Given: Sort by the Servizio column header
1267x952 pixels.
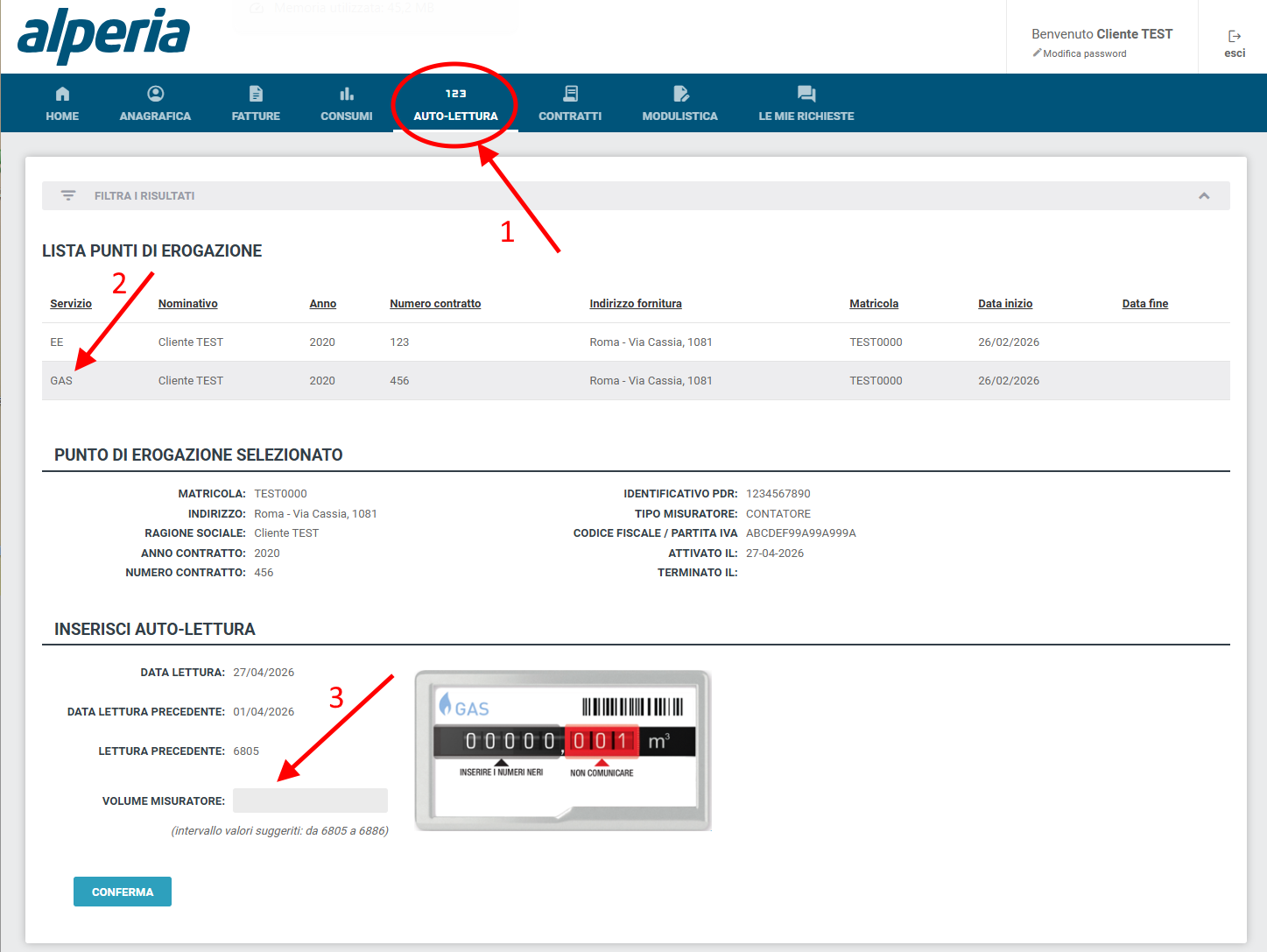Looking at the screenshot, I should [71, 304].
